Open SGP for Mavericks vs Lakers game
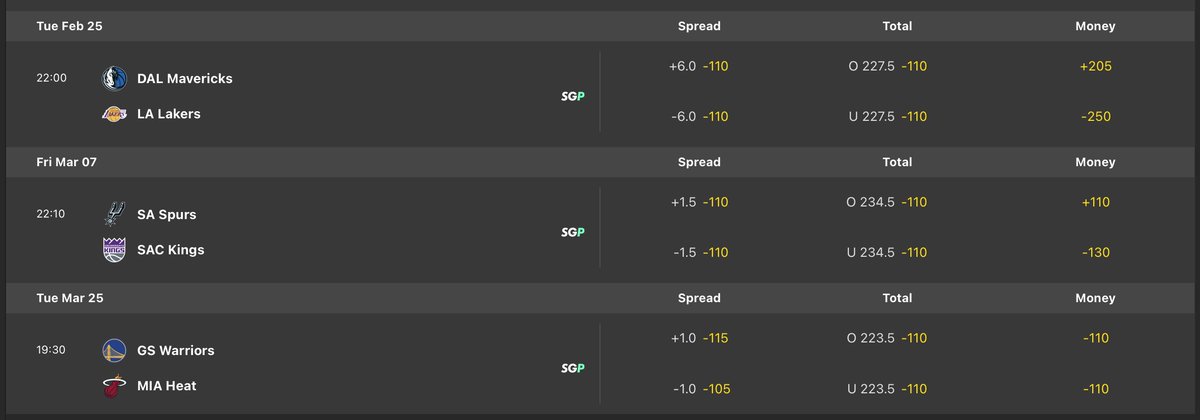The width and height of the screenshot is (1200, 420). [572, 96]
